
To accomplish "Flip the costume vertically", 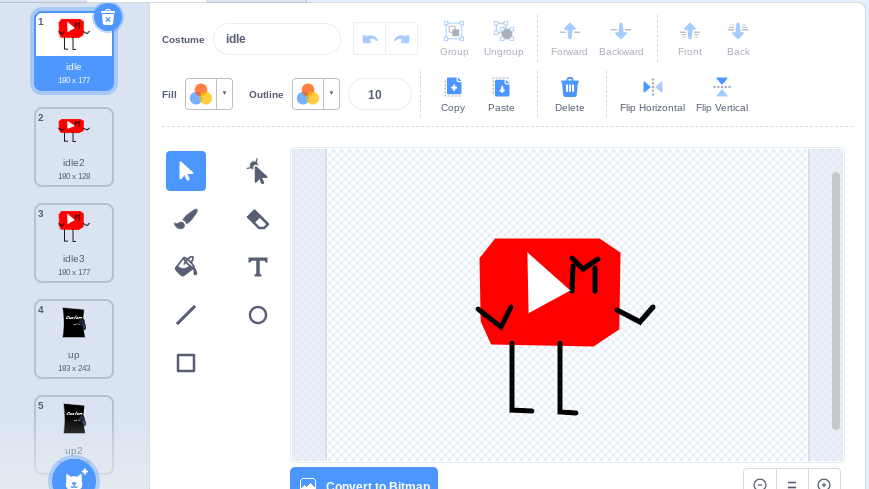I will point(722,95).
